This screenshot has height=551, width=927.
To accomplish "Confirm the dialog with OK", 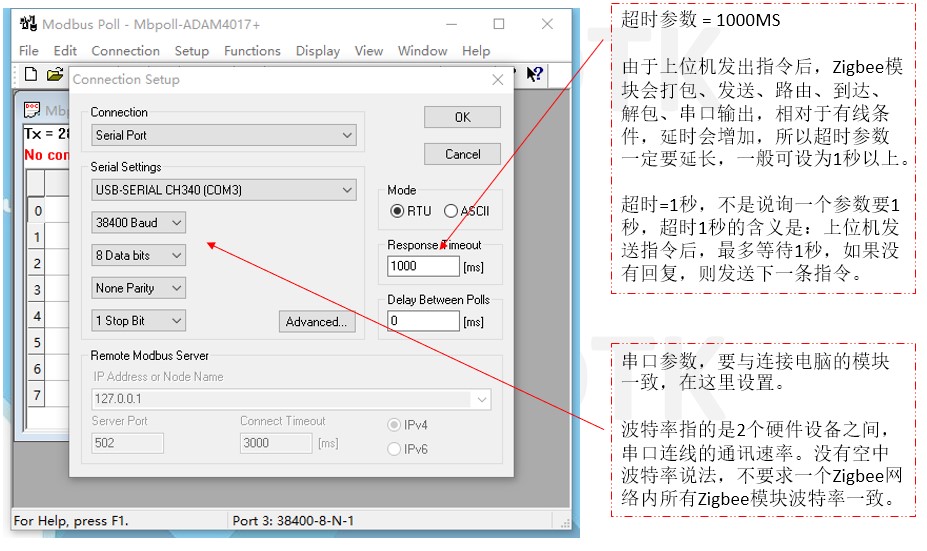I will point(462,117).
